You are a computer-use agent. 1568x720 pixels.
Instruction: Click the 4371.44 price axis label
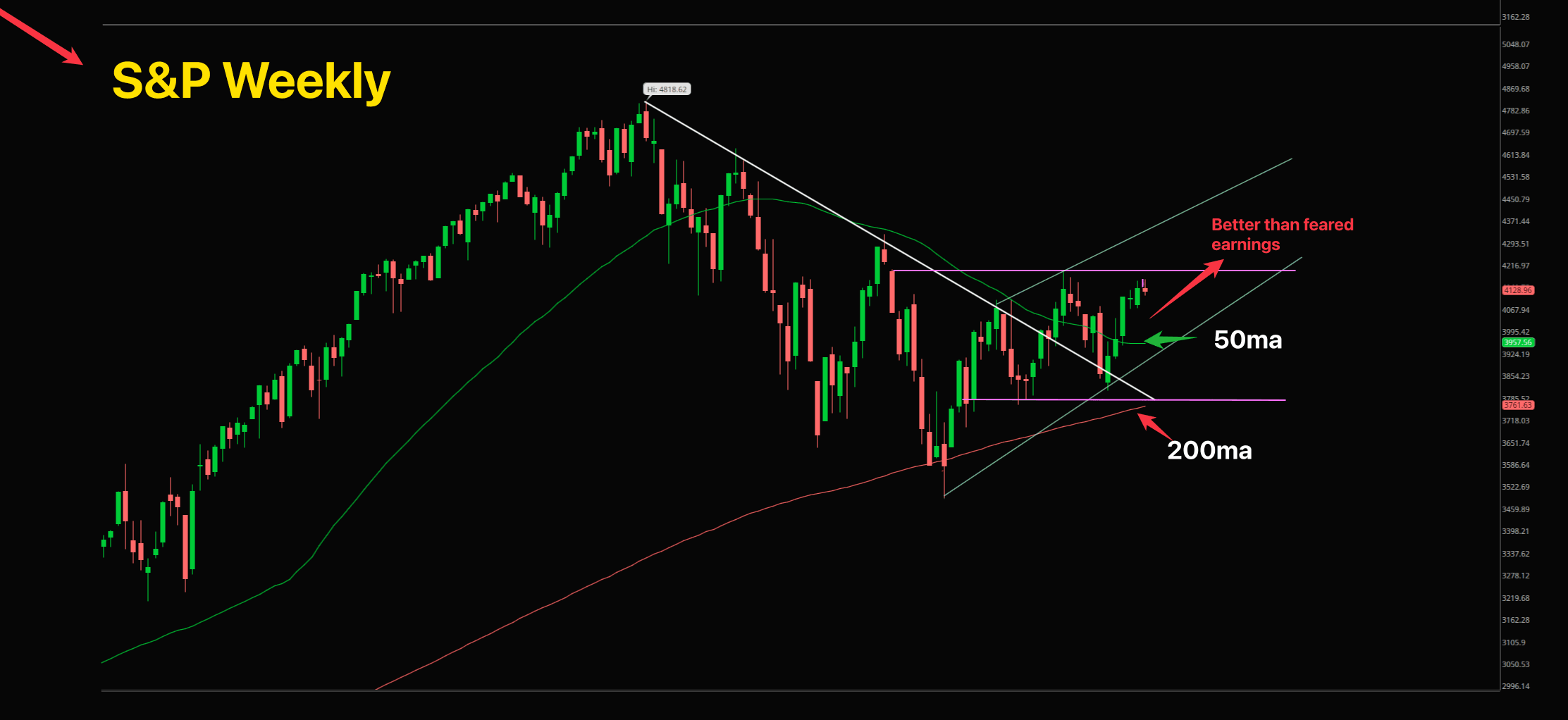click(x=1516, y=221)
